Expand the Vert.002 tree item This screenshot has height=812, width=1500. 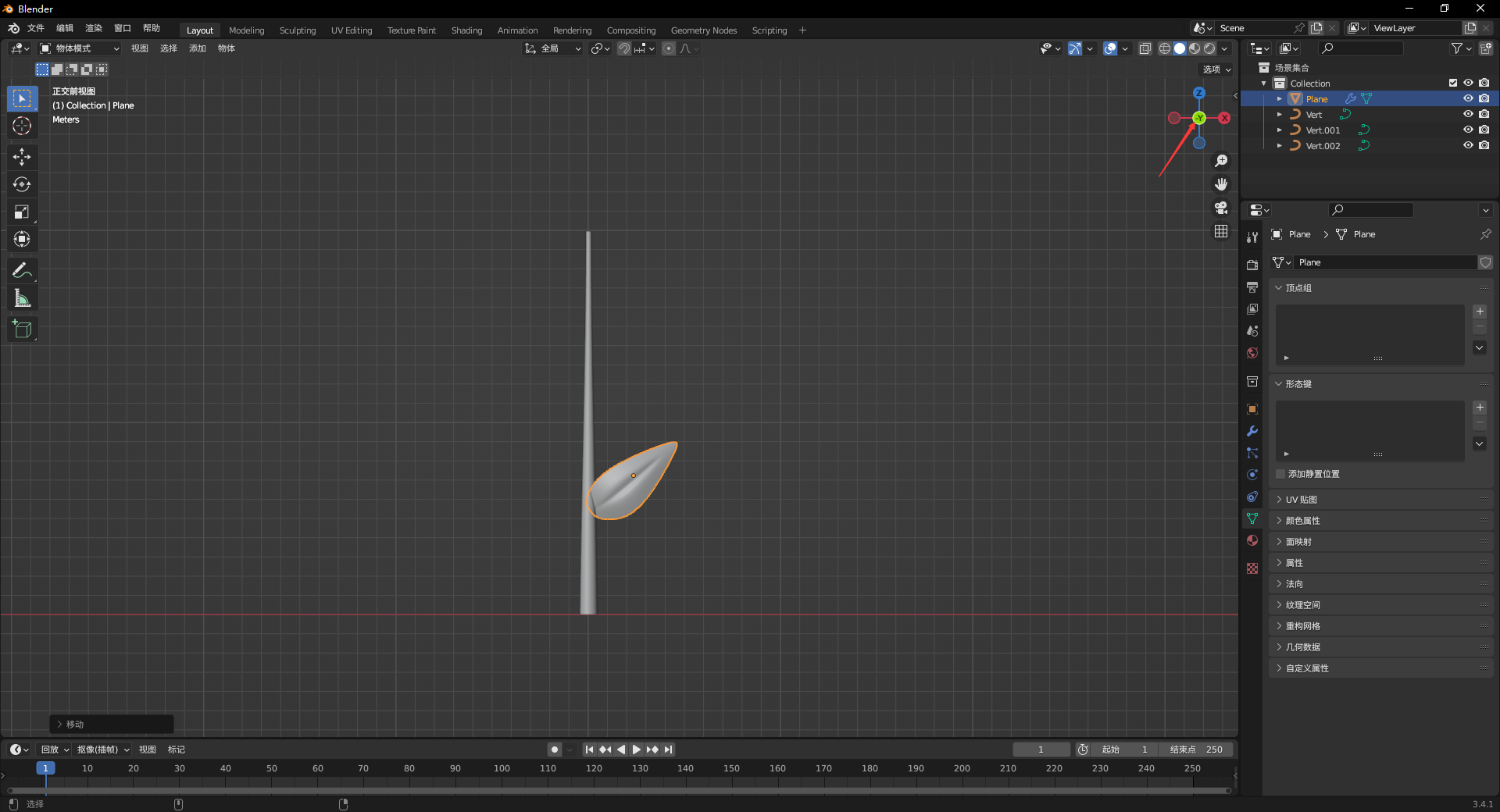pyautogui.click(x=1280, y=145)
